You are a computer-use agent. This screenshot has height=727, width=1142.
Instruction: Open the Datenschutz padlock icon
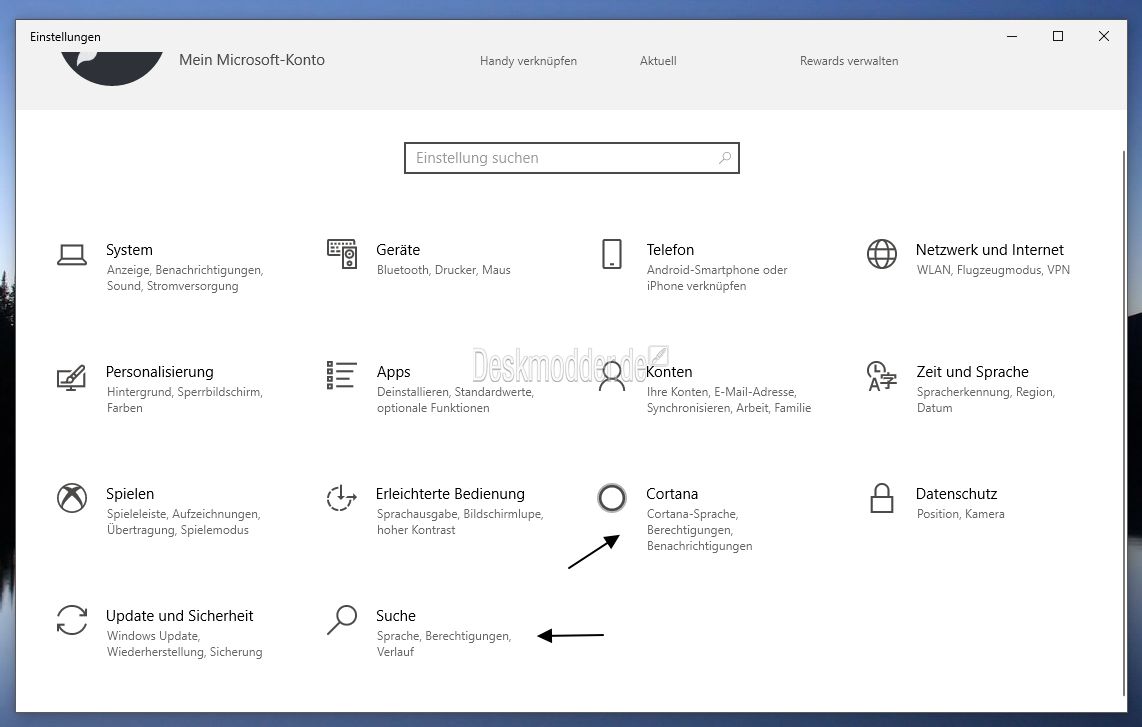pyautogui.click(x=881, y=498)
